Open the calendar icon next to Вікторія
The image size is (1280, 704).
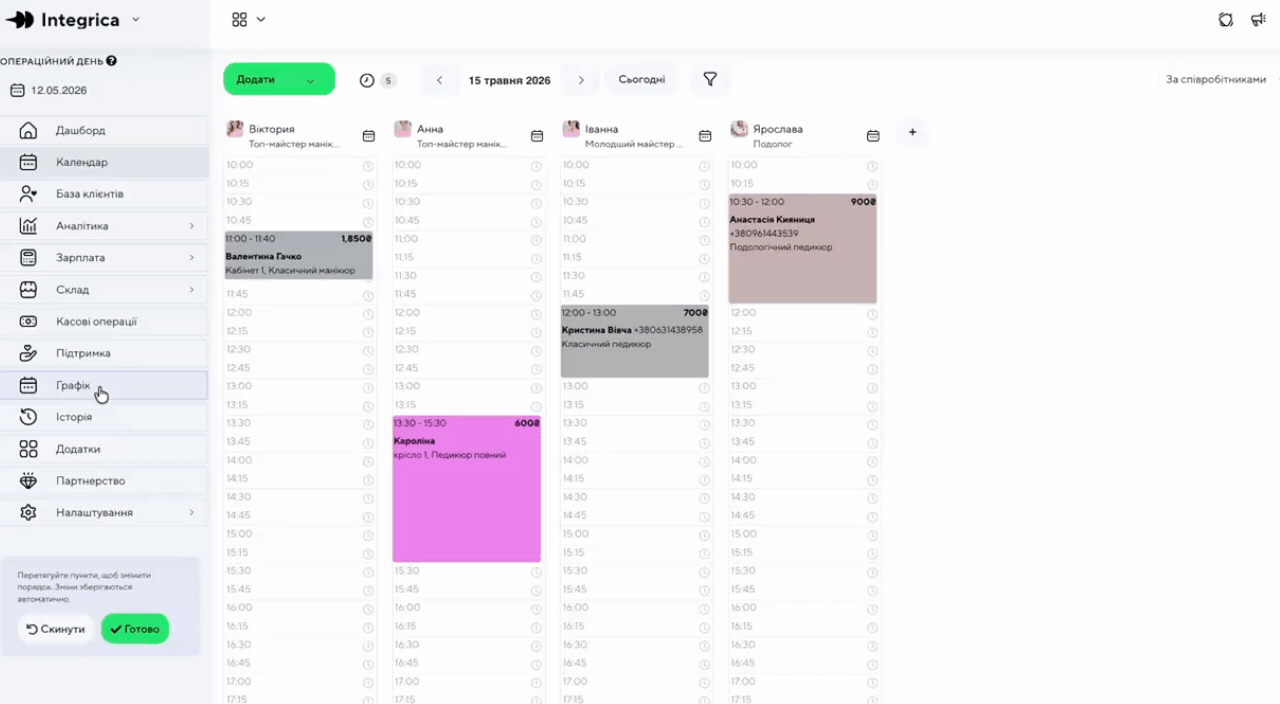click(x=369, y=136)
